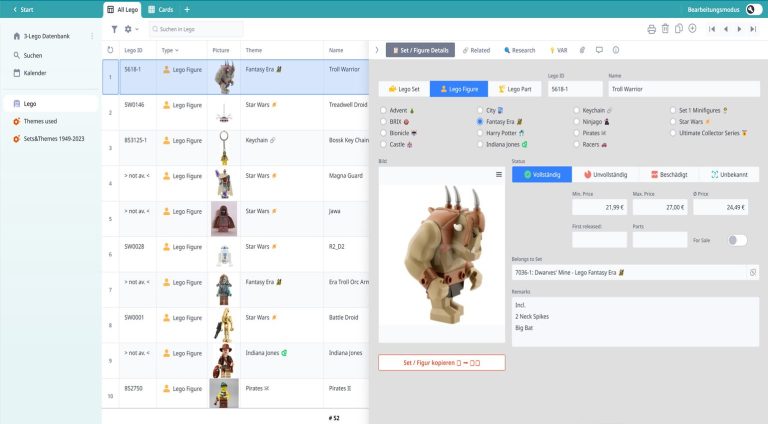
Task: Duplicate record with copy icon
Action: tap(678, 29)
